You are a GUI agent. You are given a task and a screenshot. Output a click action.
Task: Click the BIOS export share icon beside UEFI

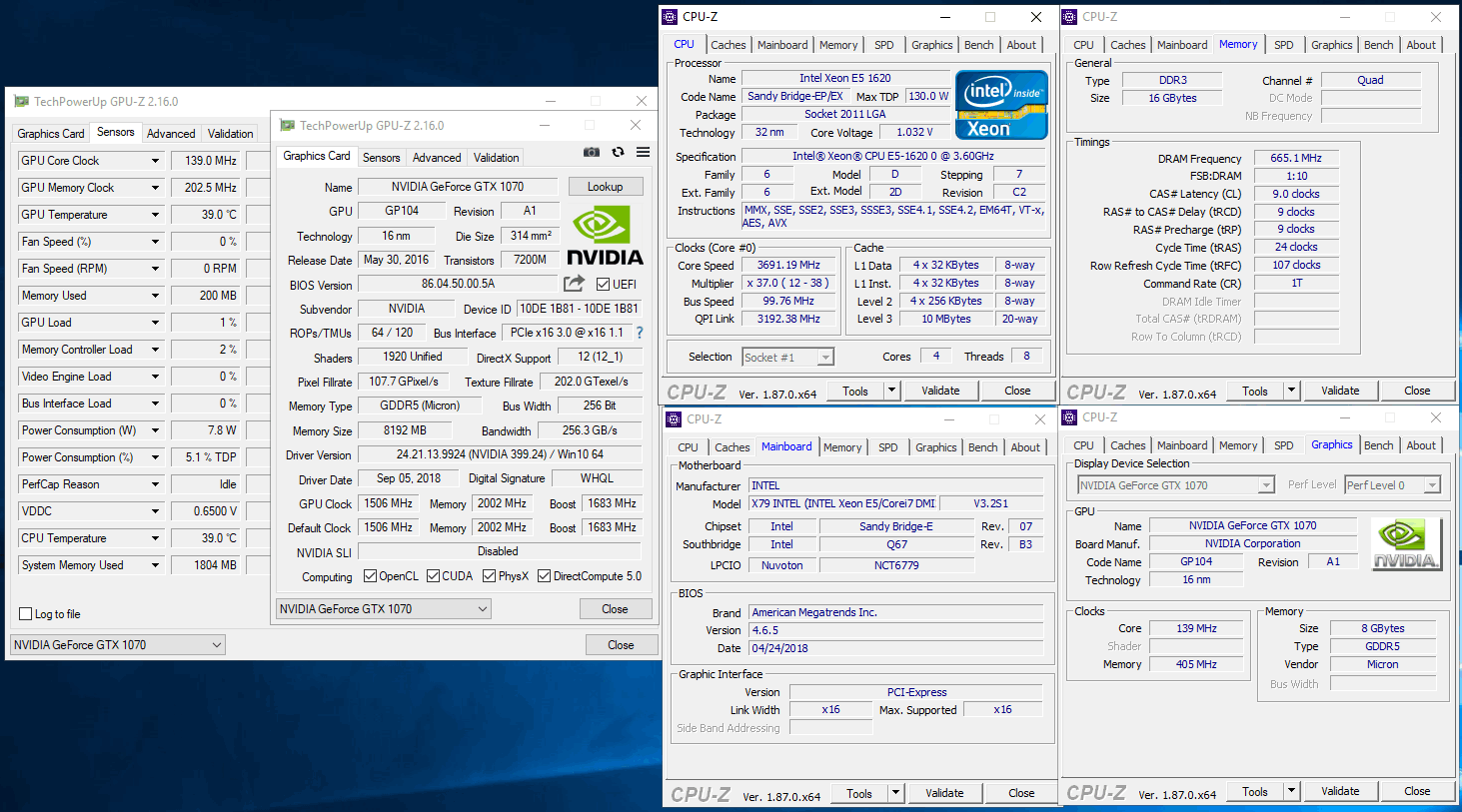(574, 284)
